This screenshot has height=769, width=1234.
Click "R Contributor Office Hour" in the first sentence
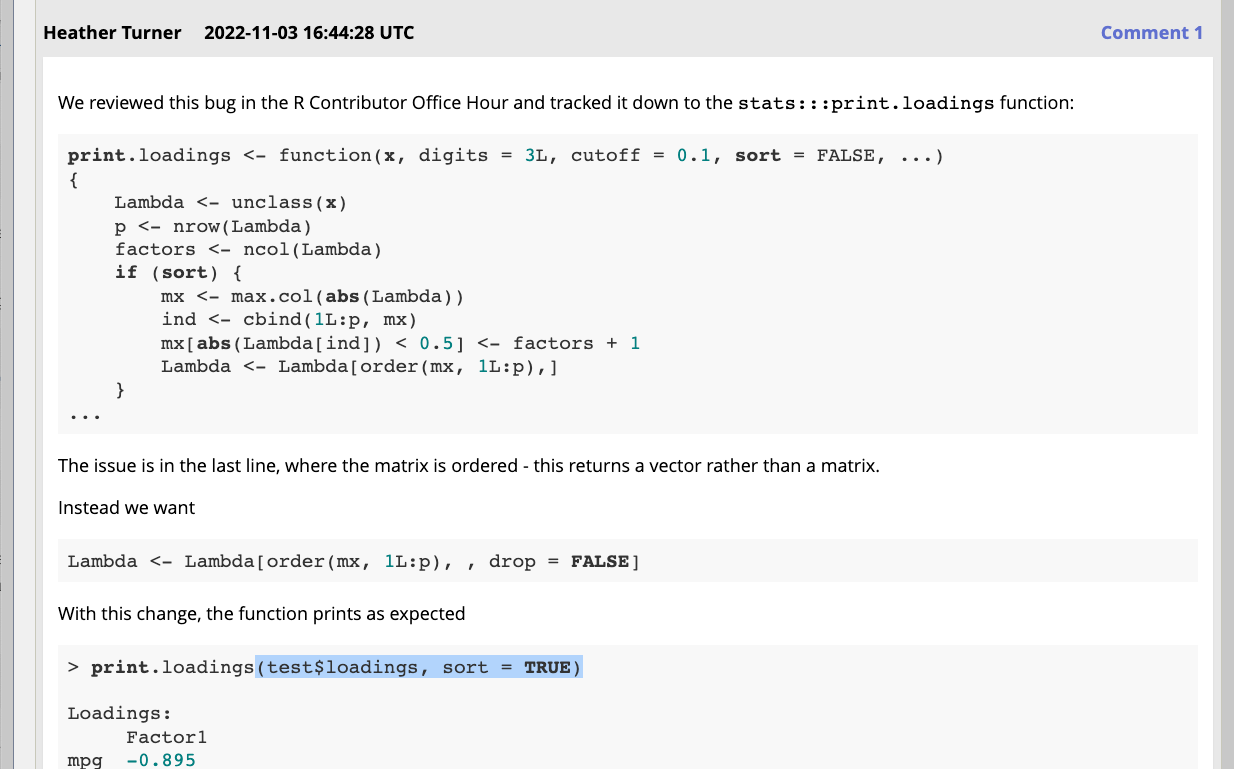[389, 103]
